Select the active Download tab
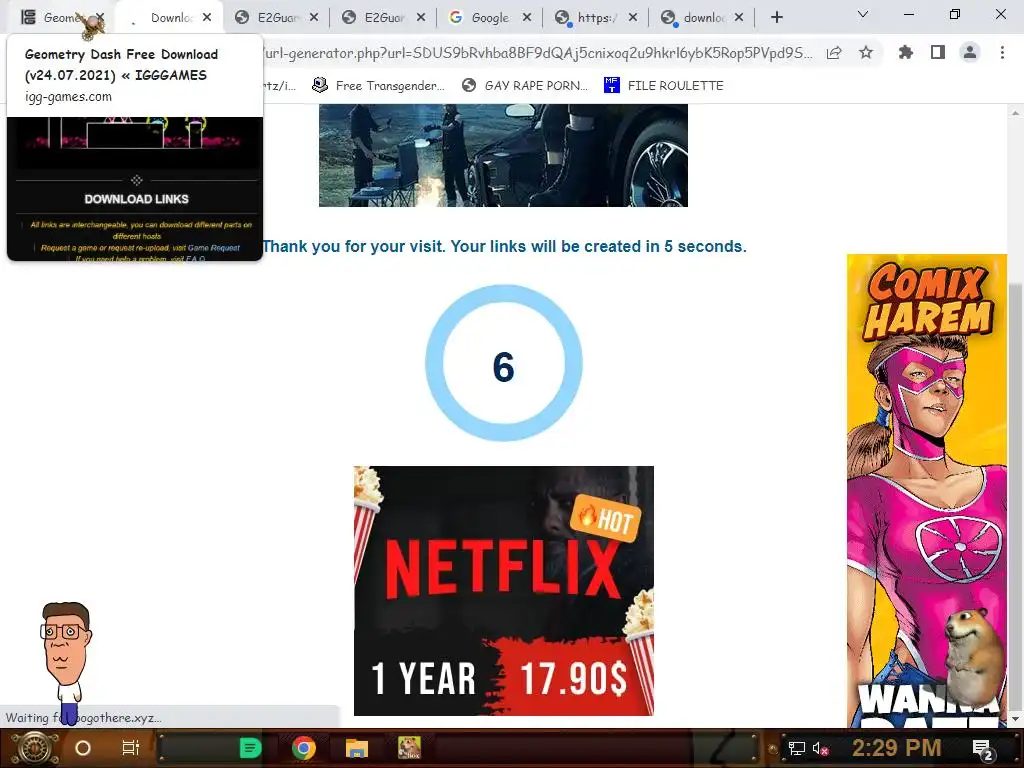The image size is (1024, 768). pyautogui.click(x=170, y=18)
